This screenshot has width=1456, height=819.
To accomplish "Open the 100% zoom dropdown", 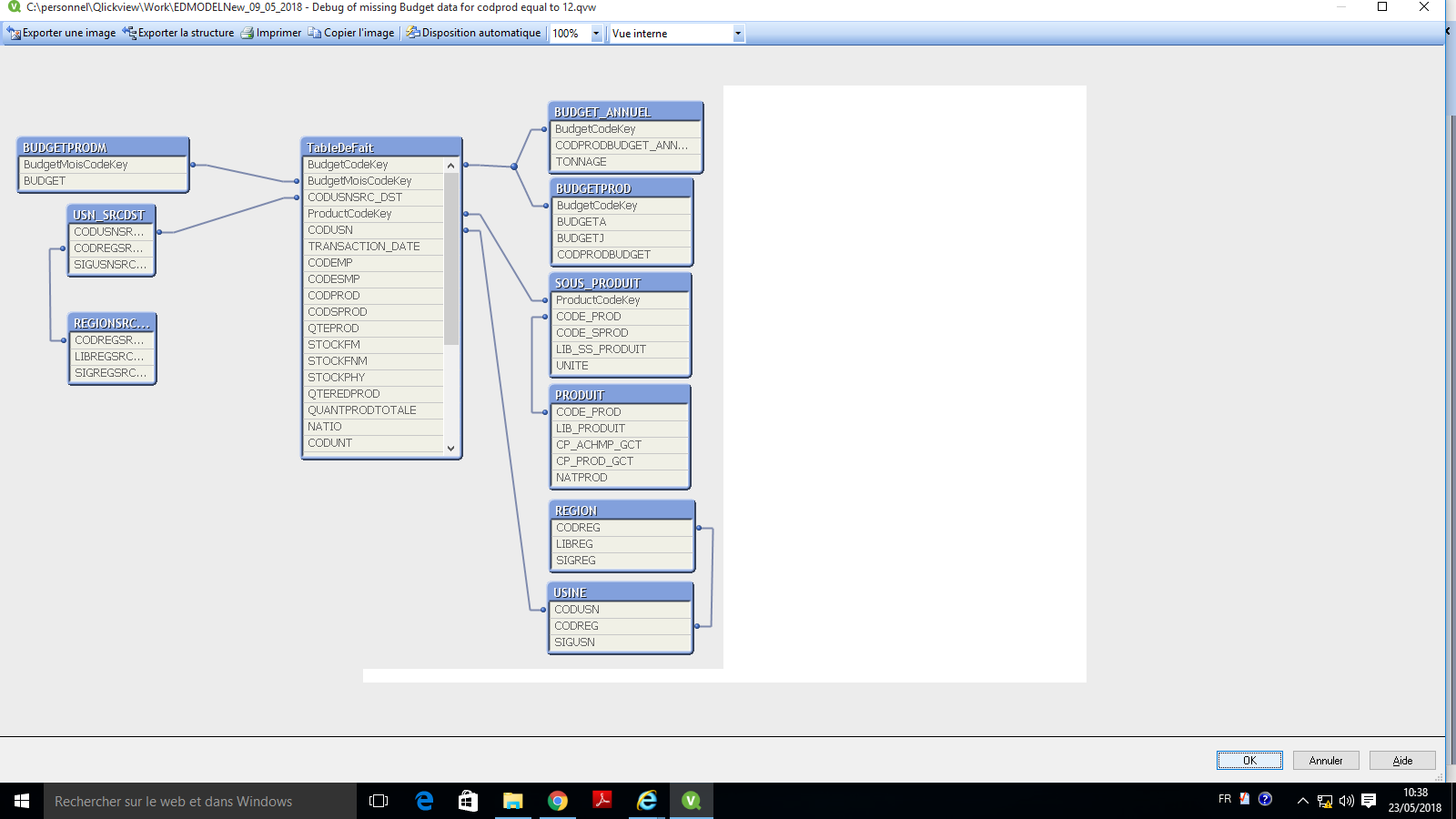I will [596, 34].
